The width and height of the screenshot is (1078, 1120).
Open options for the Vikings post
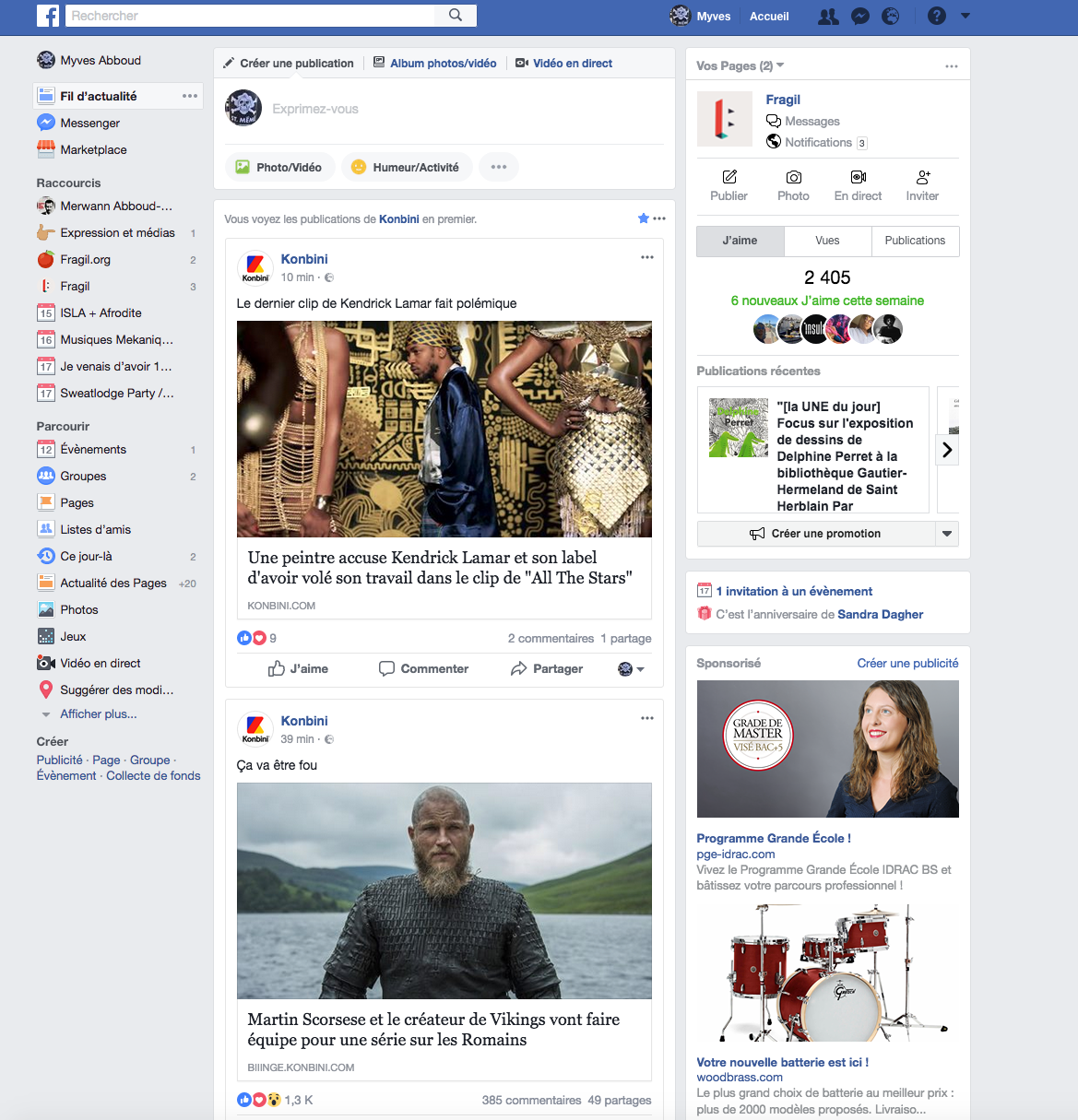click(x=647, y=718)
